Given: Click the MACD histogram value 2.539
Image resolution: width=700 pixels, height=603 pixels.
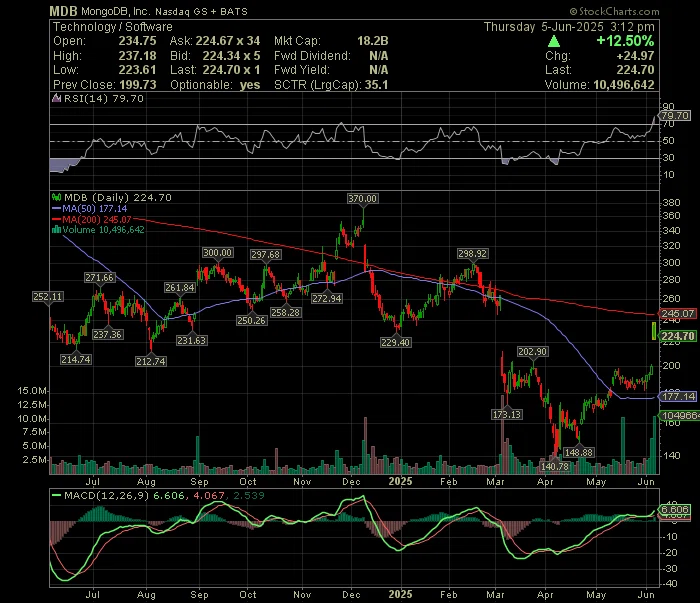Looking at the screenshot, I should 249,495.
